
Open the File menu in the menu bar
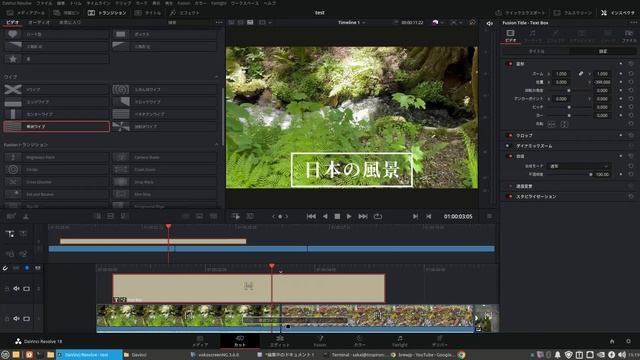(x=44, y=3)
